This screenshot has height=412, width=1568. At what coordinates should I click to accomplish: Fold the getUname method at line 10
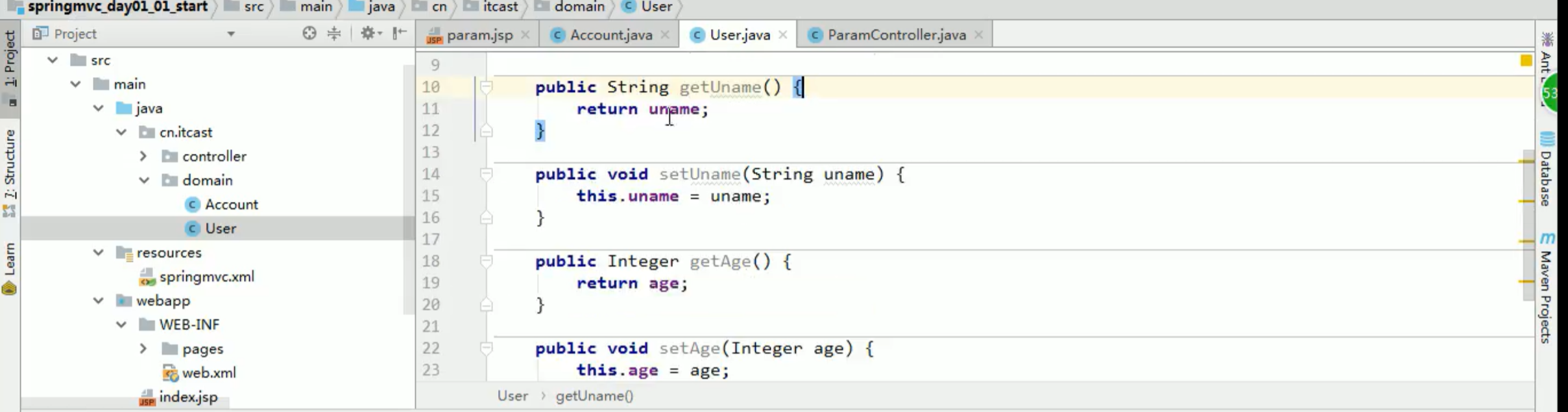pos(486,87)
